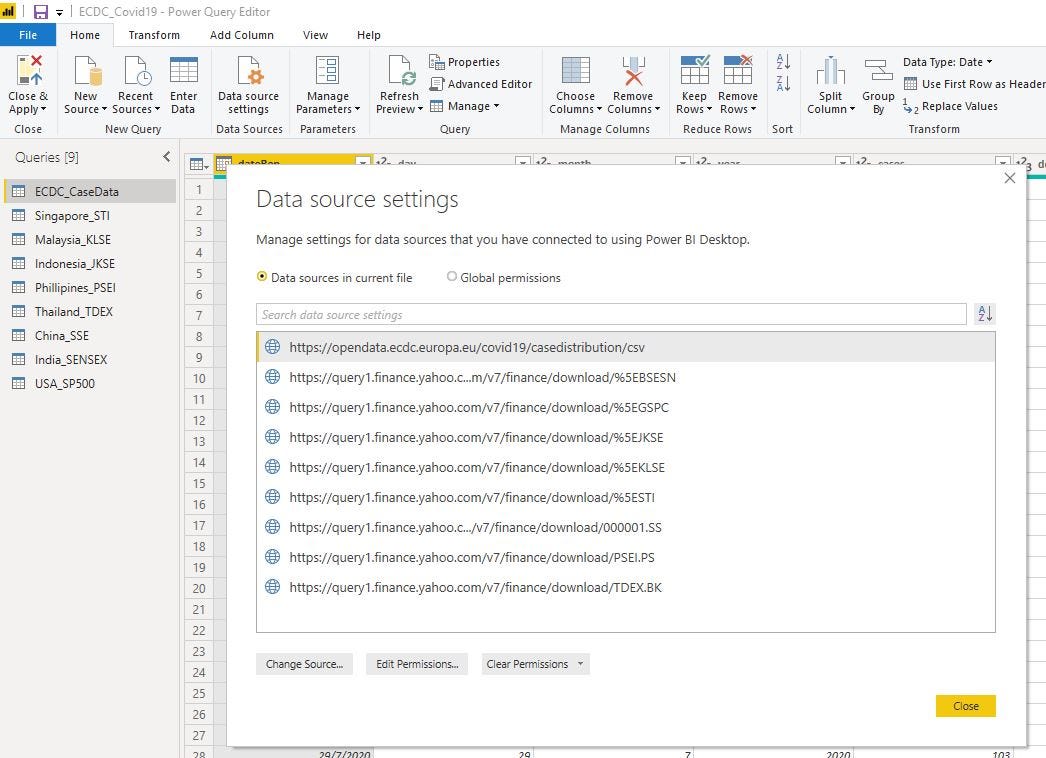The image size is (1046, 758).
Task: Switch to the Transform tab
Action: (x=154, y=35)
